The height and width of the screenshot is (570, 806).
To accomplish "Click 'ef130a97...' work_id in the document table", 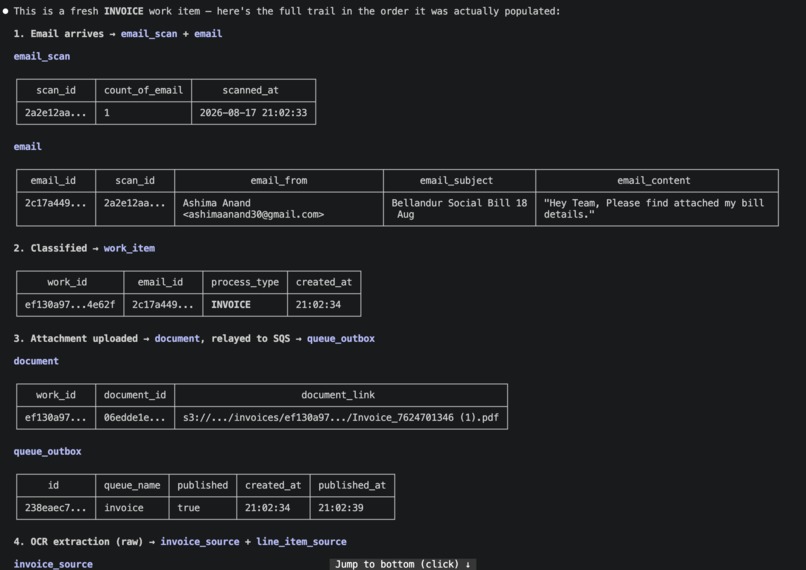I will click(x=56, y=418).
